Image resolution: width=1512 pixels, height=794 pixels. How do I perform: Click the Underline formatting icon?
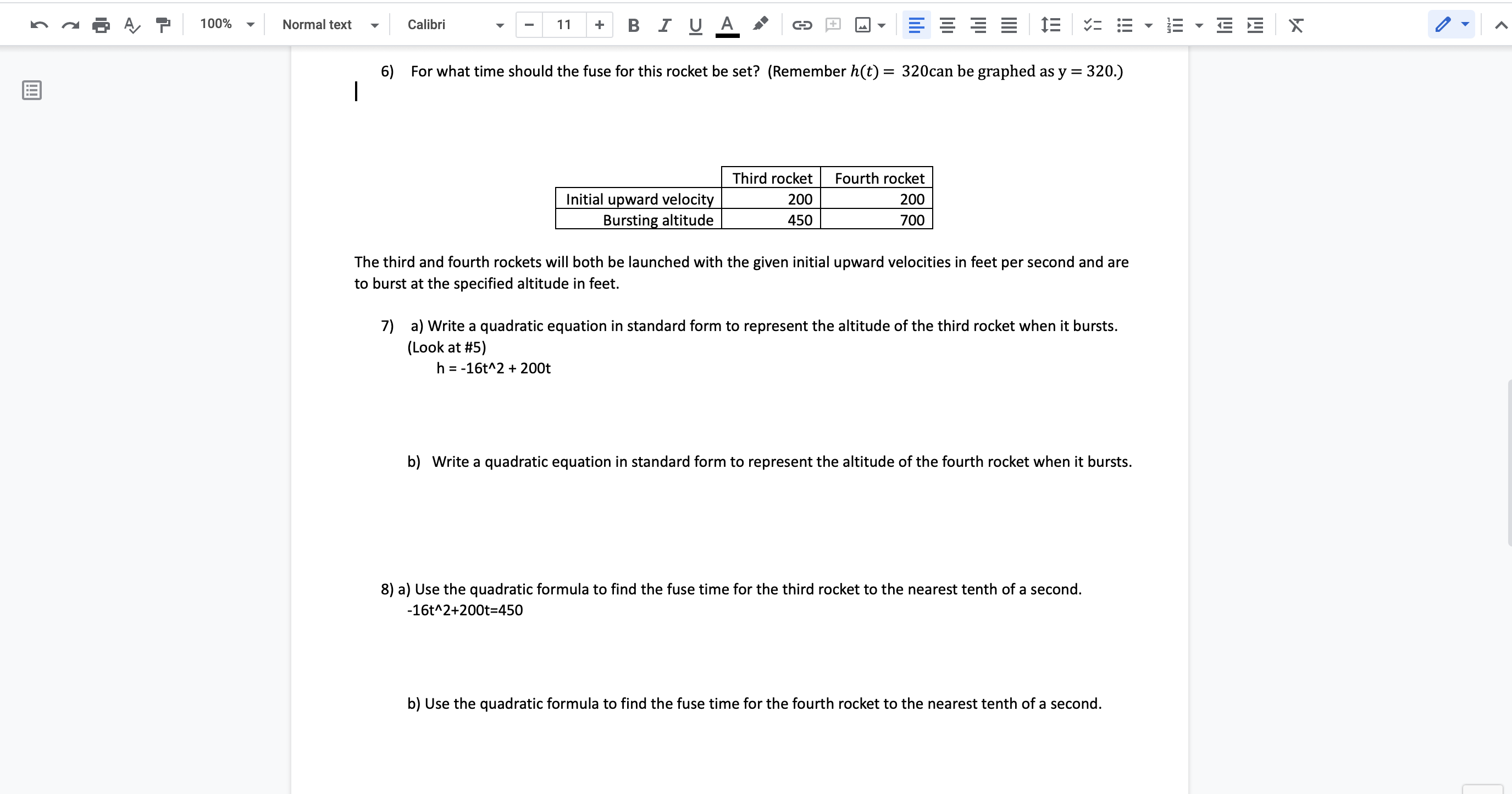tap(694, 24)
